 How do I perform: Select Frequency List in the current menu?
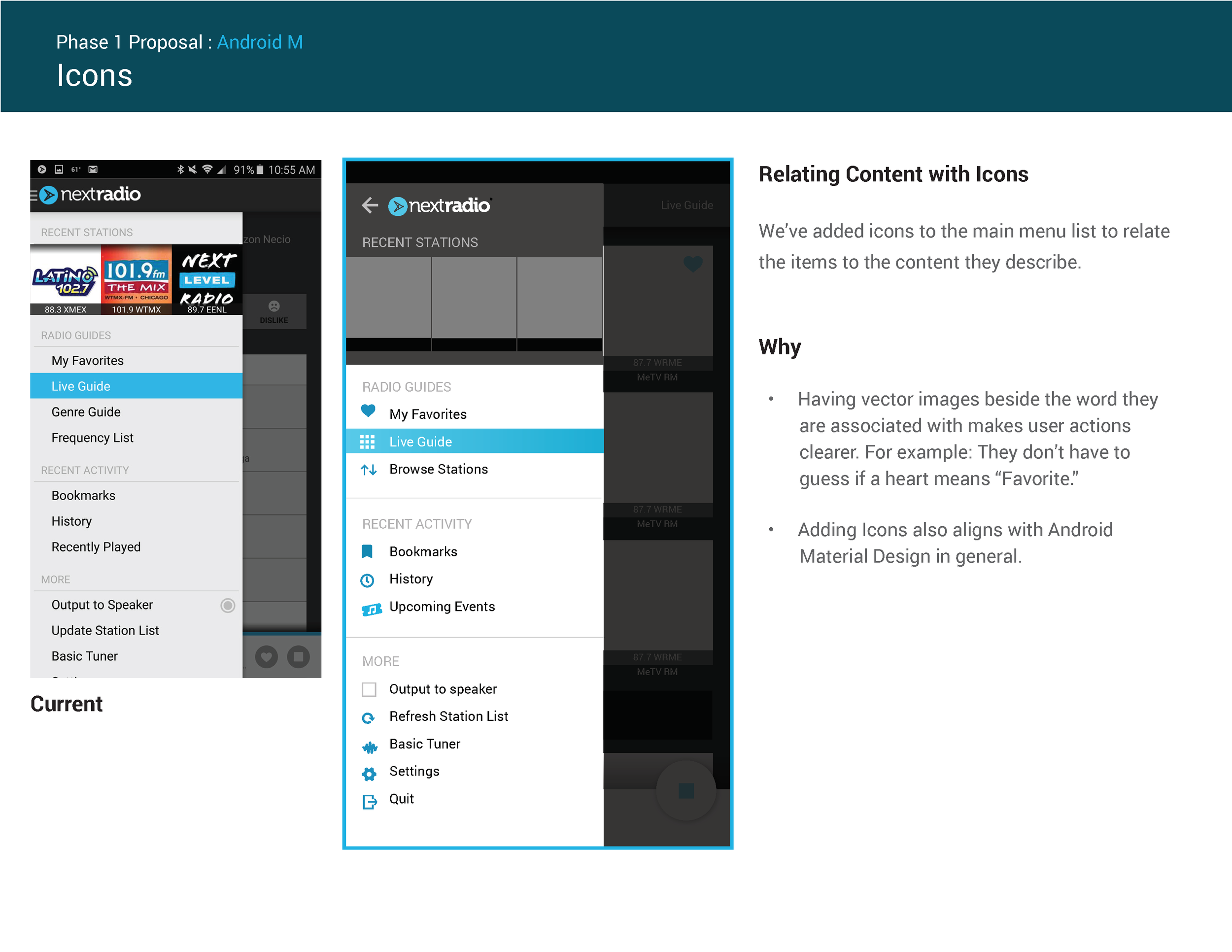[x=92, y=438]
